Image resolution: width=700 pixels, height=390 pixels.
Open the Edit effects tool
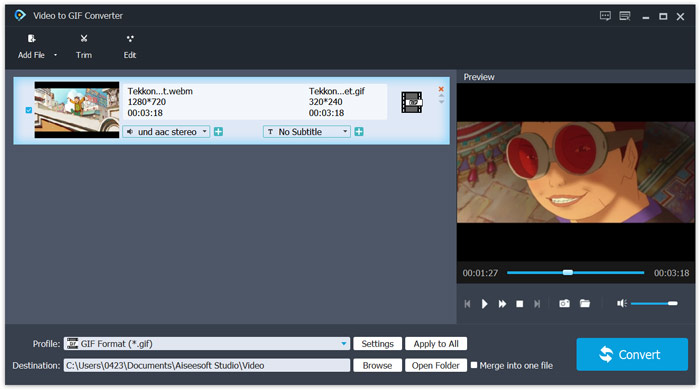click(x=130, y=46)
